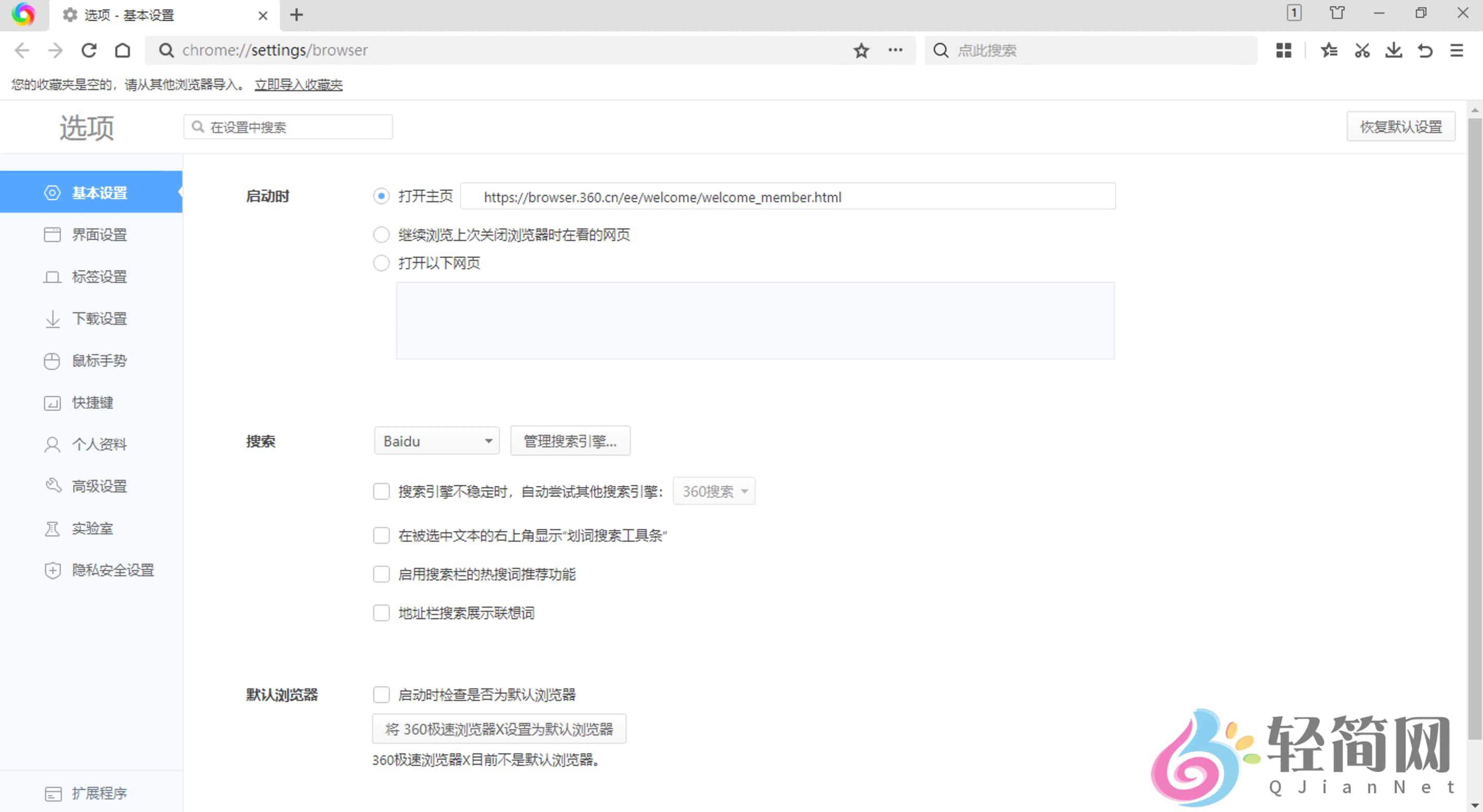The height and width of the screenshot is (812, 1483).
Task: Open the mouse gestures (鼠标手势) settings
Action: [100, 361]
